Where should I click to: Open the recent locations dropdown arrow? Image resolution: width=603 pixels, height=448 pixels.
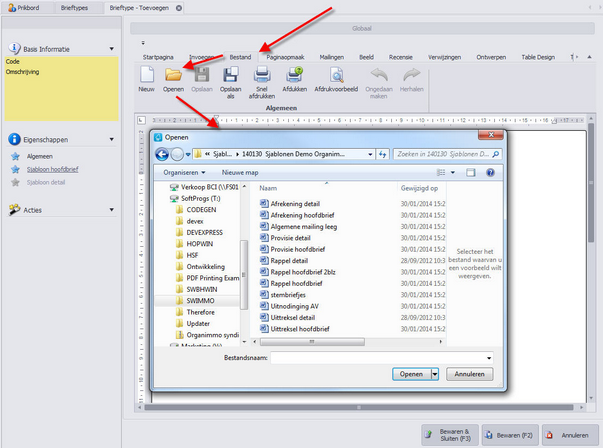188,155
